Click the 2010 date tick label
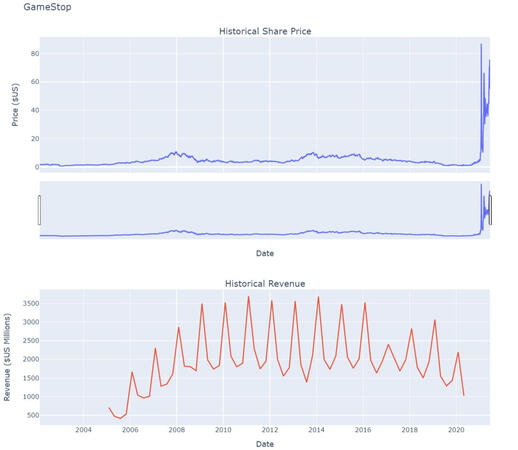Image resolution: width=518 pixels, height=450 pixels. [x=223, y=430]
